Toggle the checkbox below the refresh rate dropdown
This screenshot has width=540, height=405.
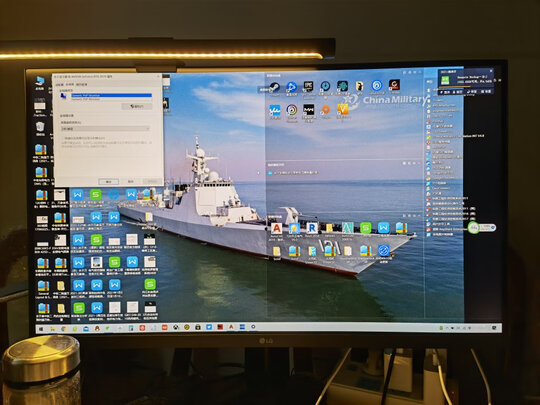[x=64, y=138]
